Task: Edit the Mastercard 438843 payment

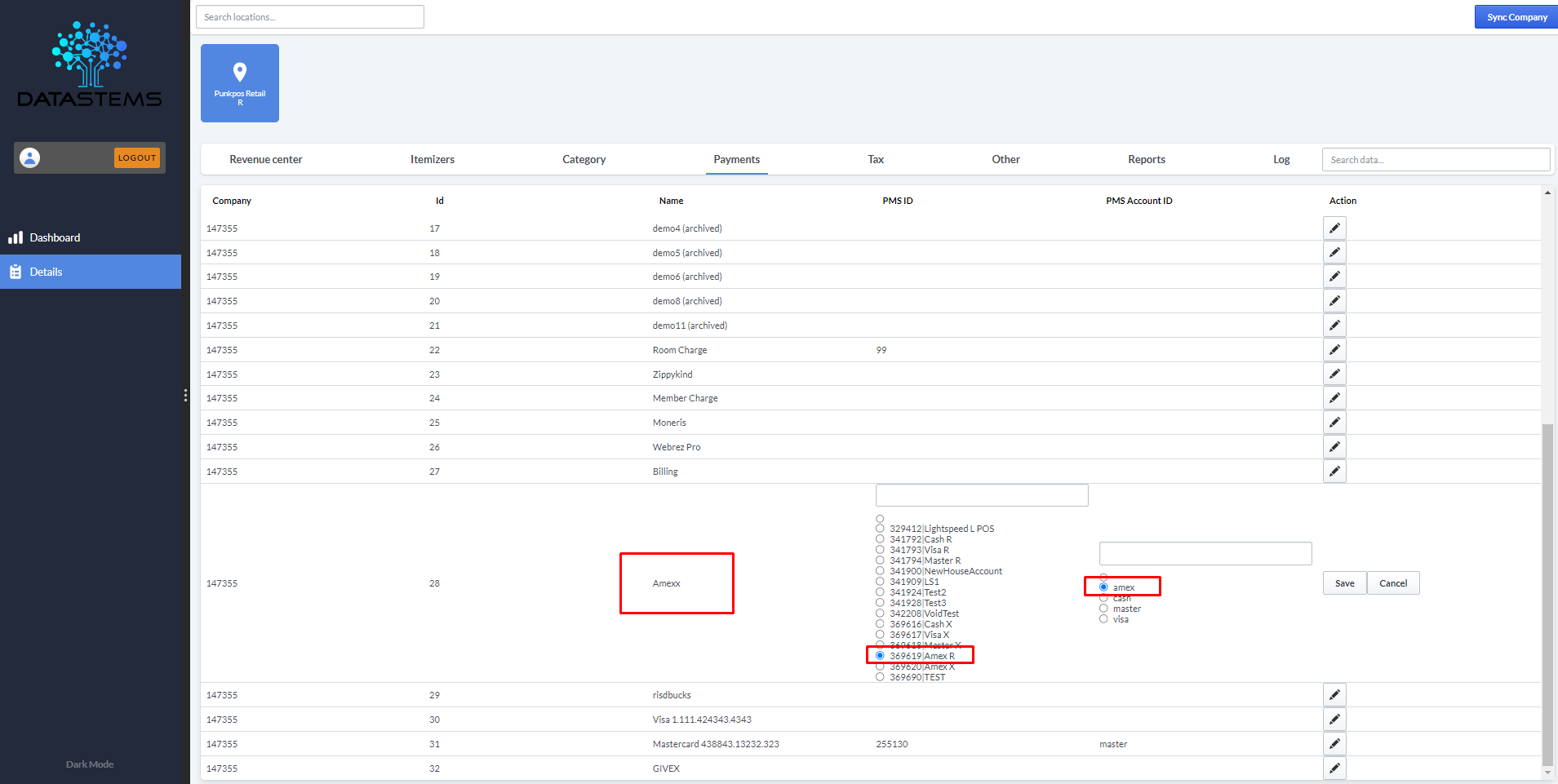Action: 1334,743
